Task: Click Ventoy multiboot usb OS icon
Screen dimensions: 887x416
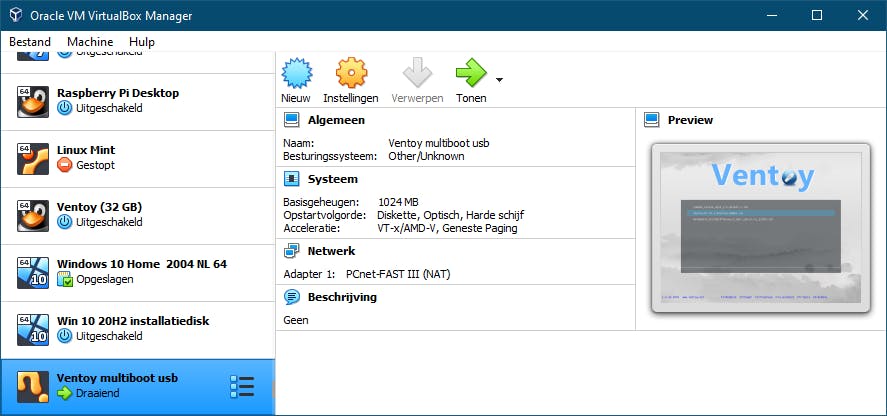Action: [x=33, y=387]
